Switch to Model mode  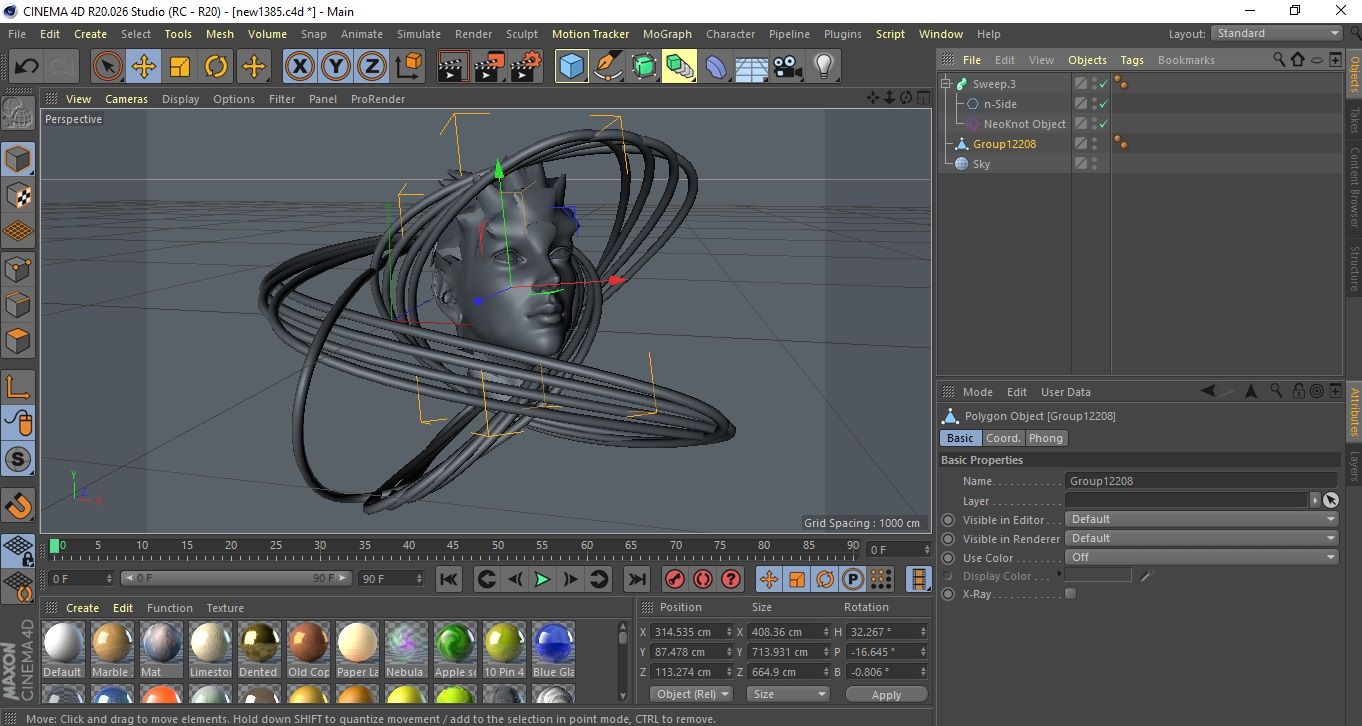[18, 159]
